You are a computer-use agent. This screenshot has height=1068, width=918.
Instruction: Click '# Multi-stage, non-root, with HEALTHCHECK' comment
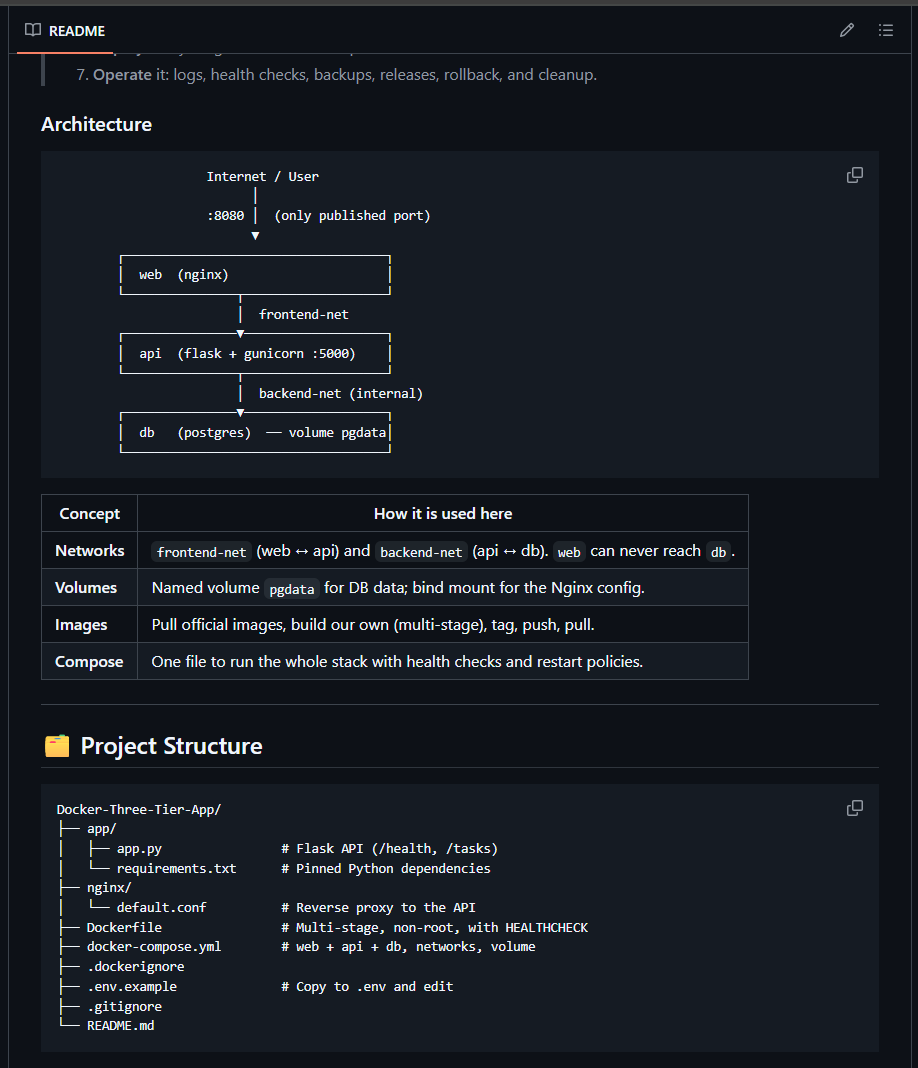click(x=434, y=927)
